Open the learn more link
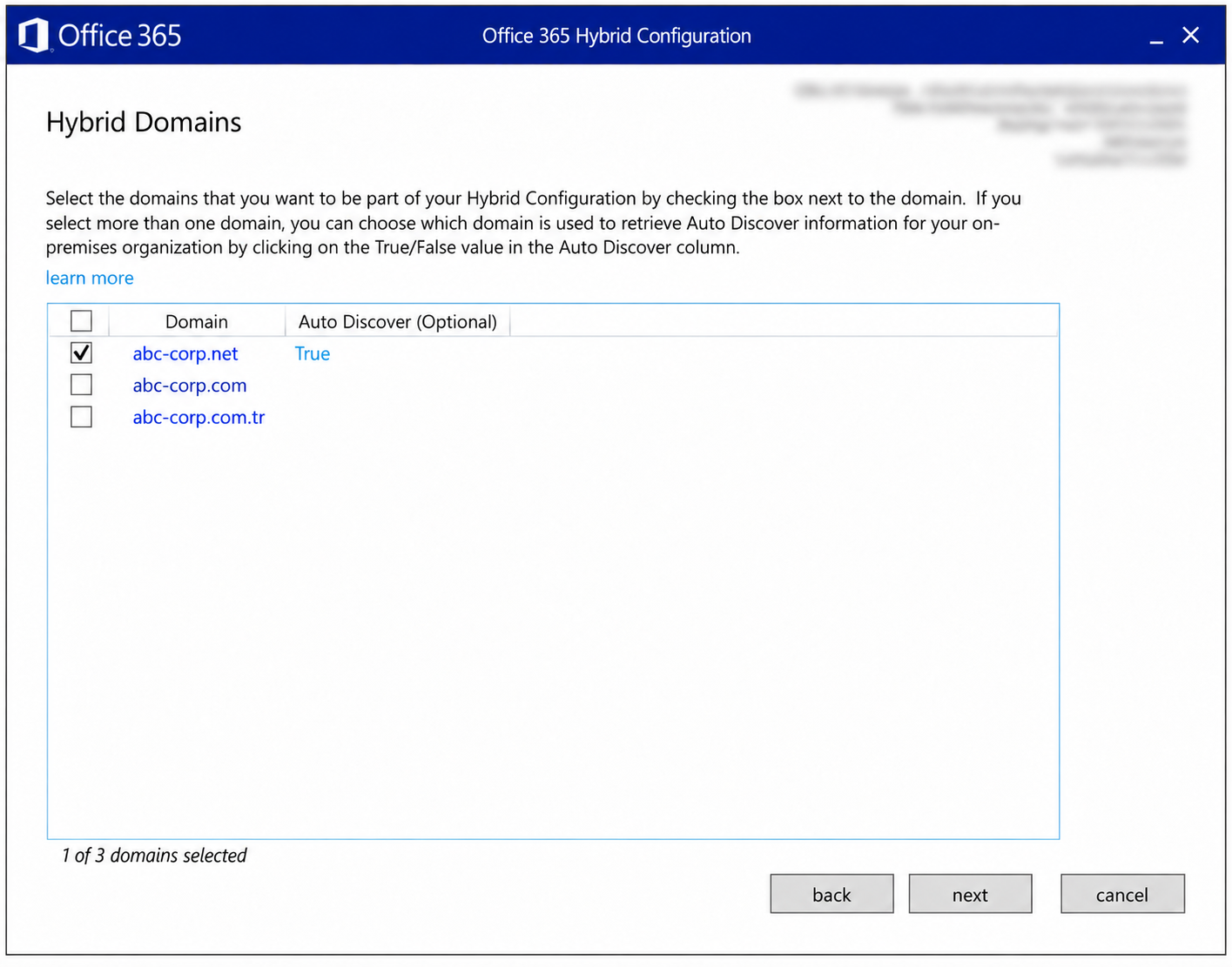The width and height of the screenshot is (1232, 967). [x=90, y=278]
